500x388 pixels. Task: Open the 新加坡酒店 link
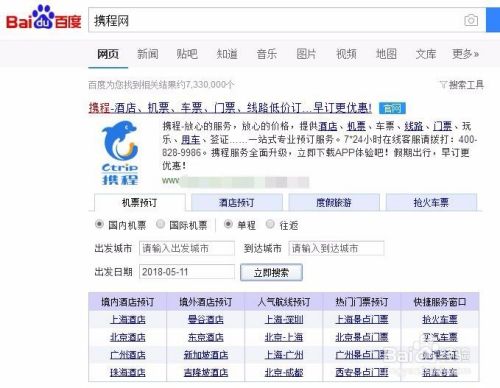(x=206, y=355)
